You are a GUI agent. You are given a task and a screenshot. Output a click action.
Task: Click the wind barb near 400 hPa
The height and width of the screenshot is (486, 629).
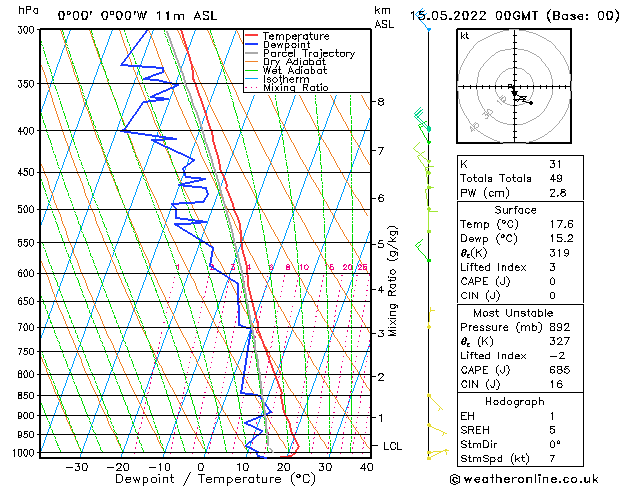coord(422,127)
